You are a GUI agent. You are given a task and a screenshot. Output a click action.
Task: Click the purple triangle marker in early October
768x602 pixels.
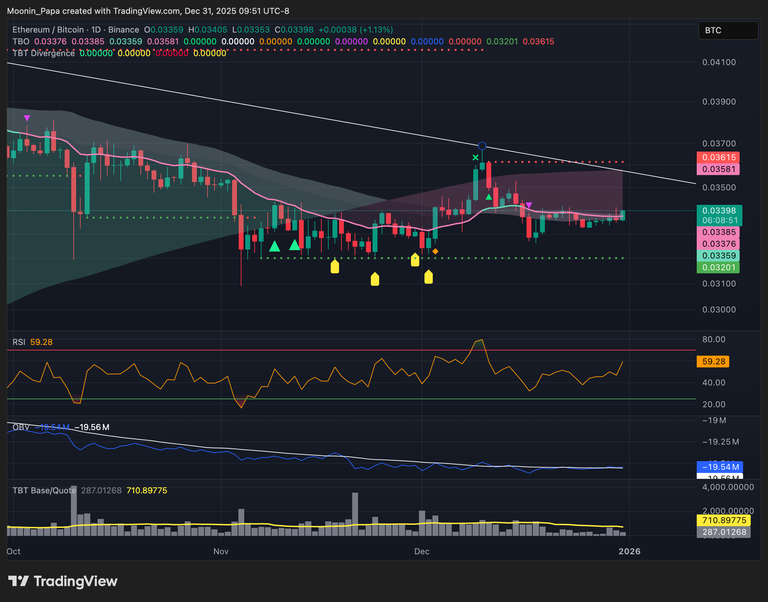click(x=27, y=118)
